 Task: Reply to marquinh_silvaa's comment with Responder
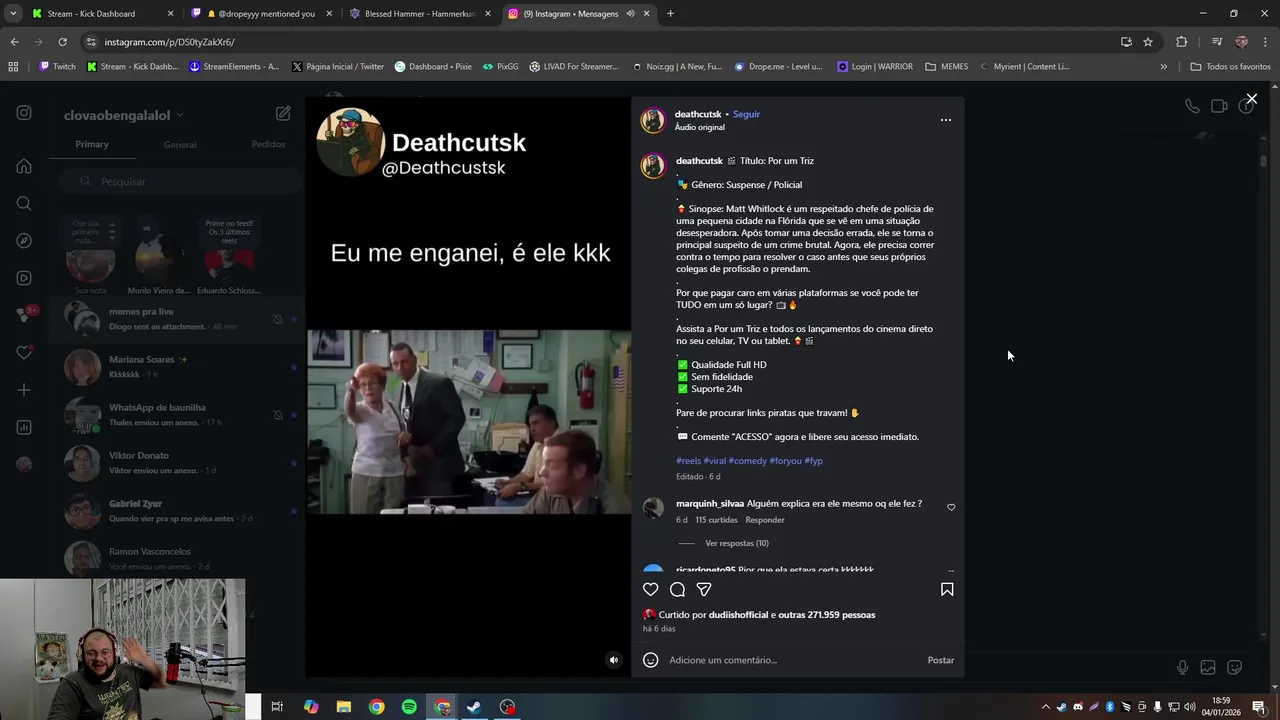765,520
